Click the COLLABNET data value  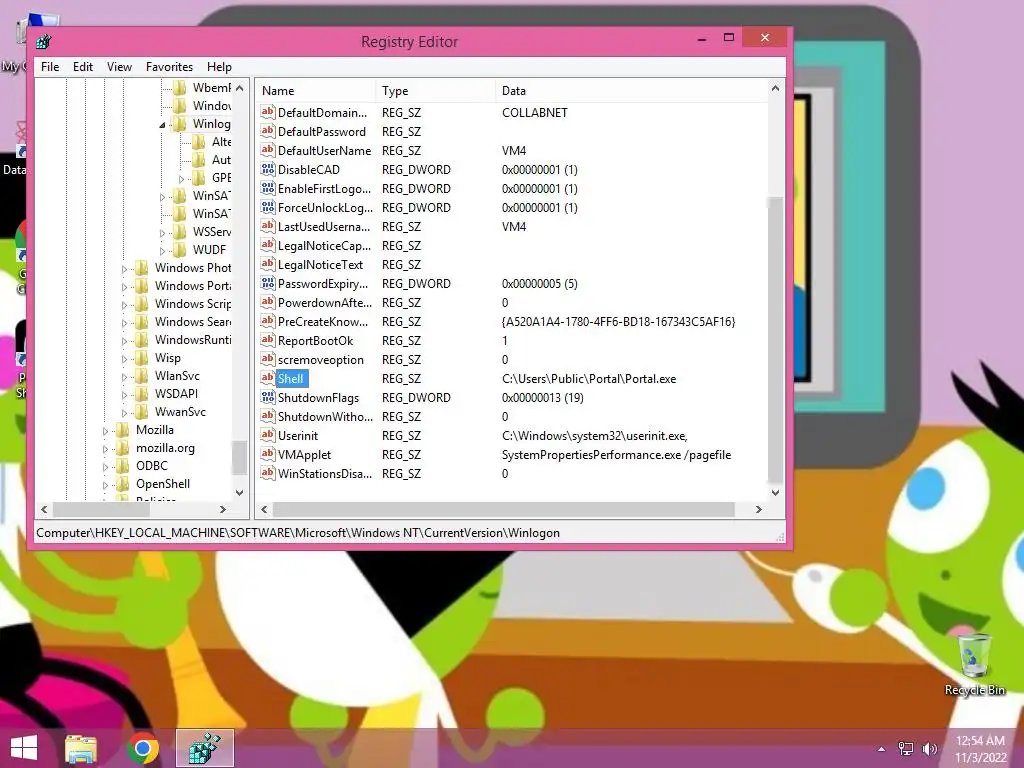[534, 112]
